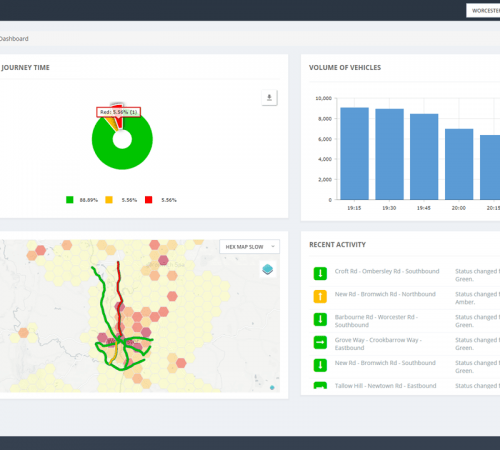
Task: Click the Red: 5.56% (1) tooltip
Action: click(x=119, y=112)
